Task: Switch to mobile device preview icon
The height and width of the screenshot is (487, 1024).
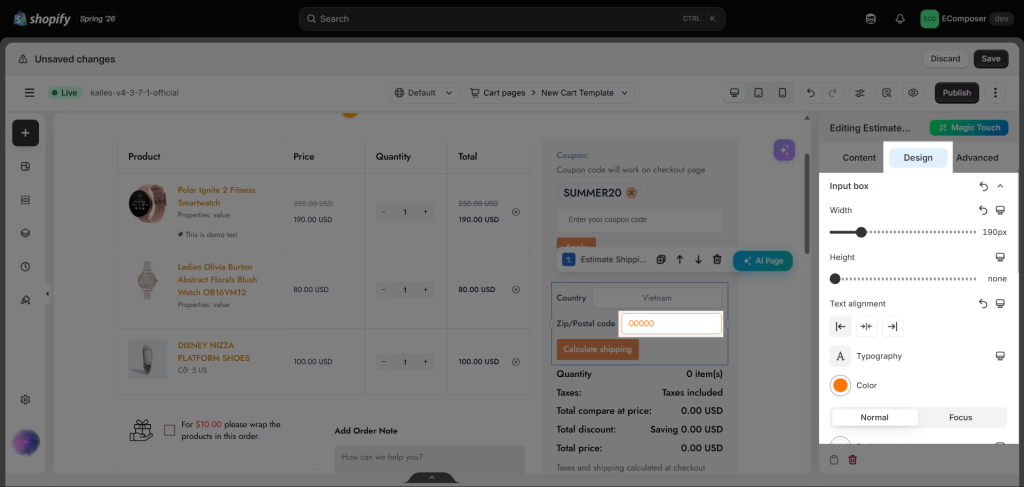Action: tap(782, 93)
